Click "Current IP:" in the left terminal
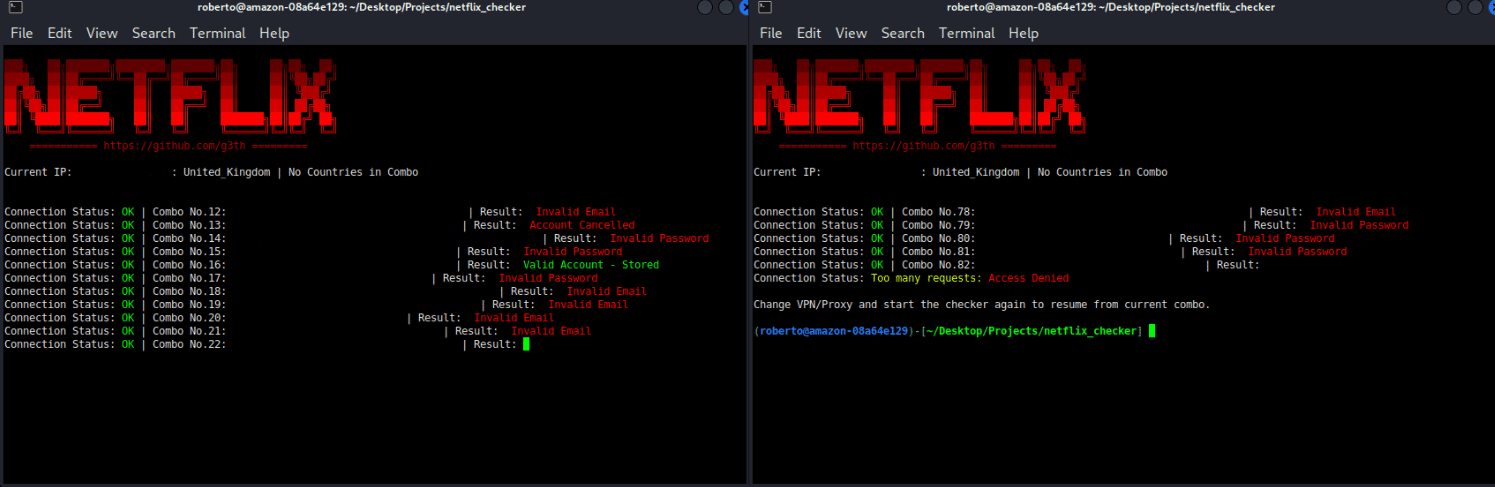The image size is (1495, 487). (x=38, y=172)
